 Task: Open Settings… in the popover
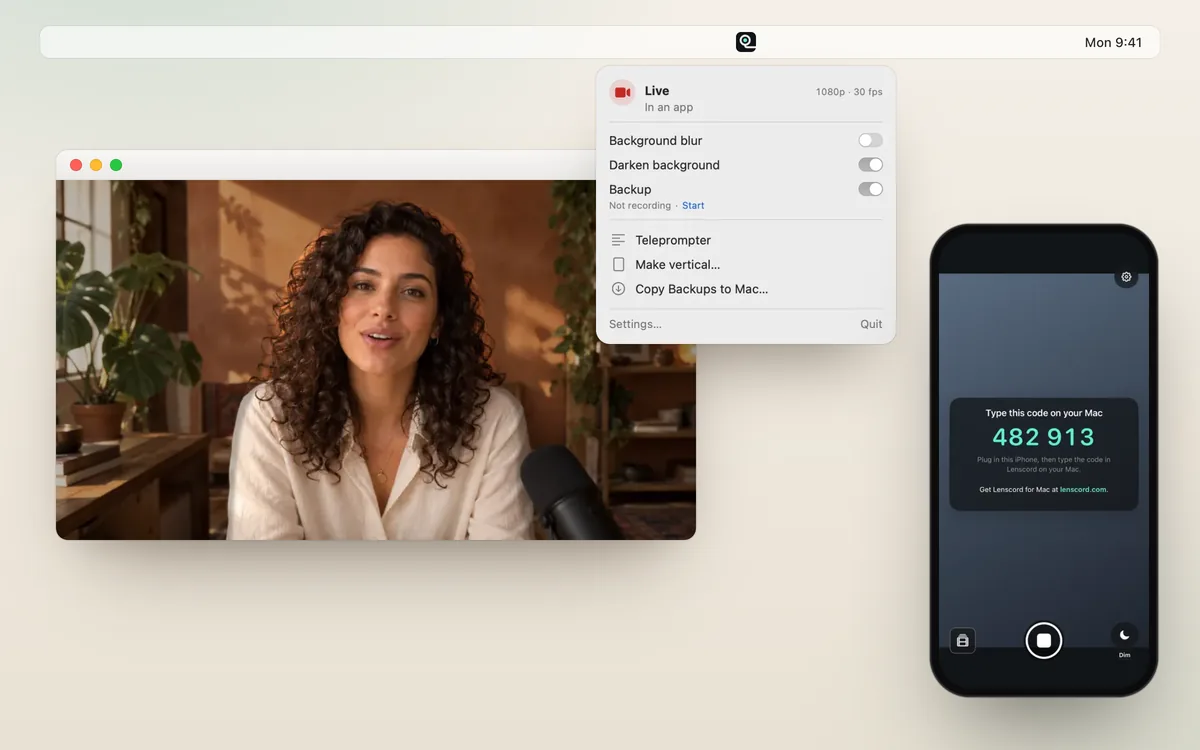coord(635,324)
